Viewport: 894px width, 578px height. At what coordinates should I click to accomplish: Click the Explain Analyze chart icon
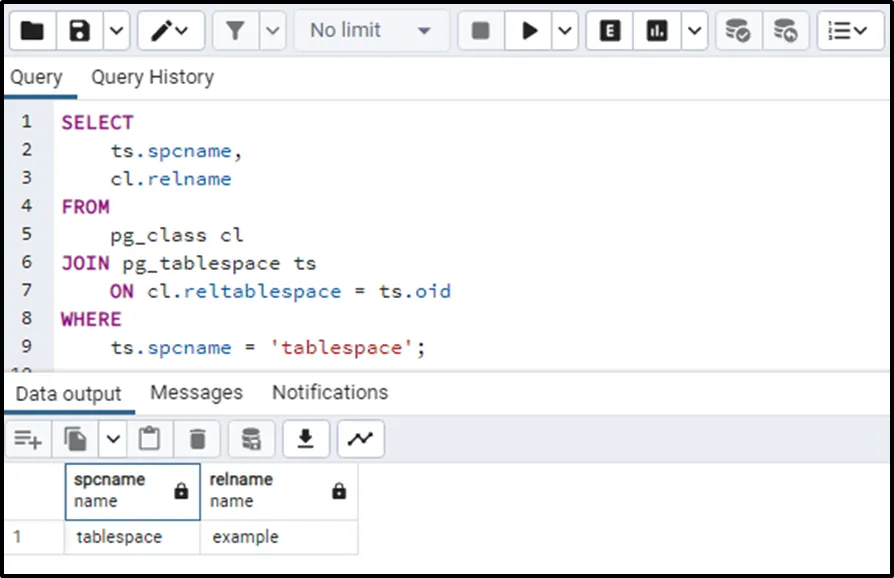657,31
